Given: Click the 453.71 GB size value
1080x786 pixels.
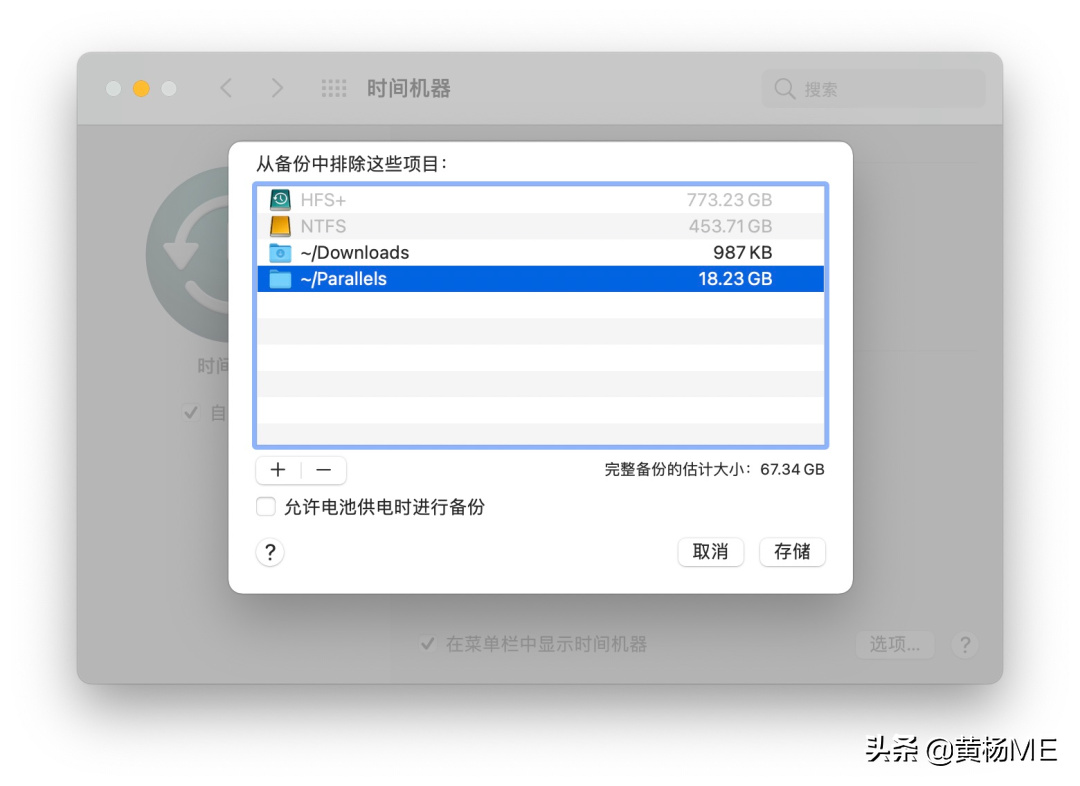Looking at the screenshot, I should [730, 226].
